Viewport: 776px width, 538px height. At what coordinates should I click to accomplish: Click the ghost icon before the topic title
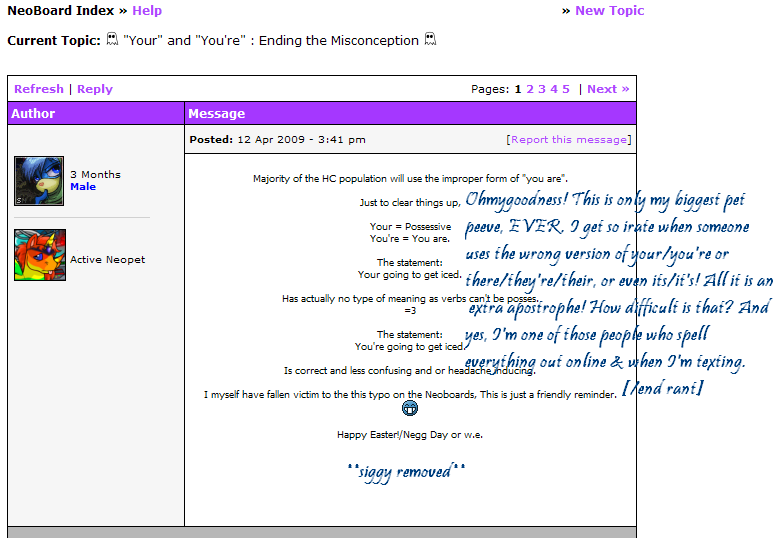(112, 39)
